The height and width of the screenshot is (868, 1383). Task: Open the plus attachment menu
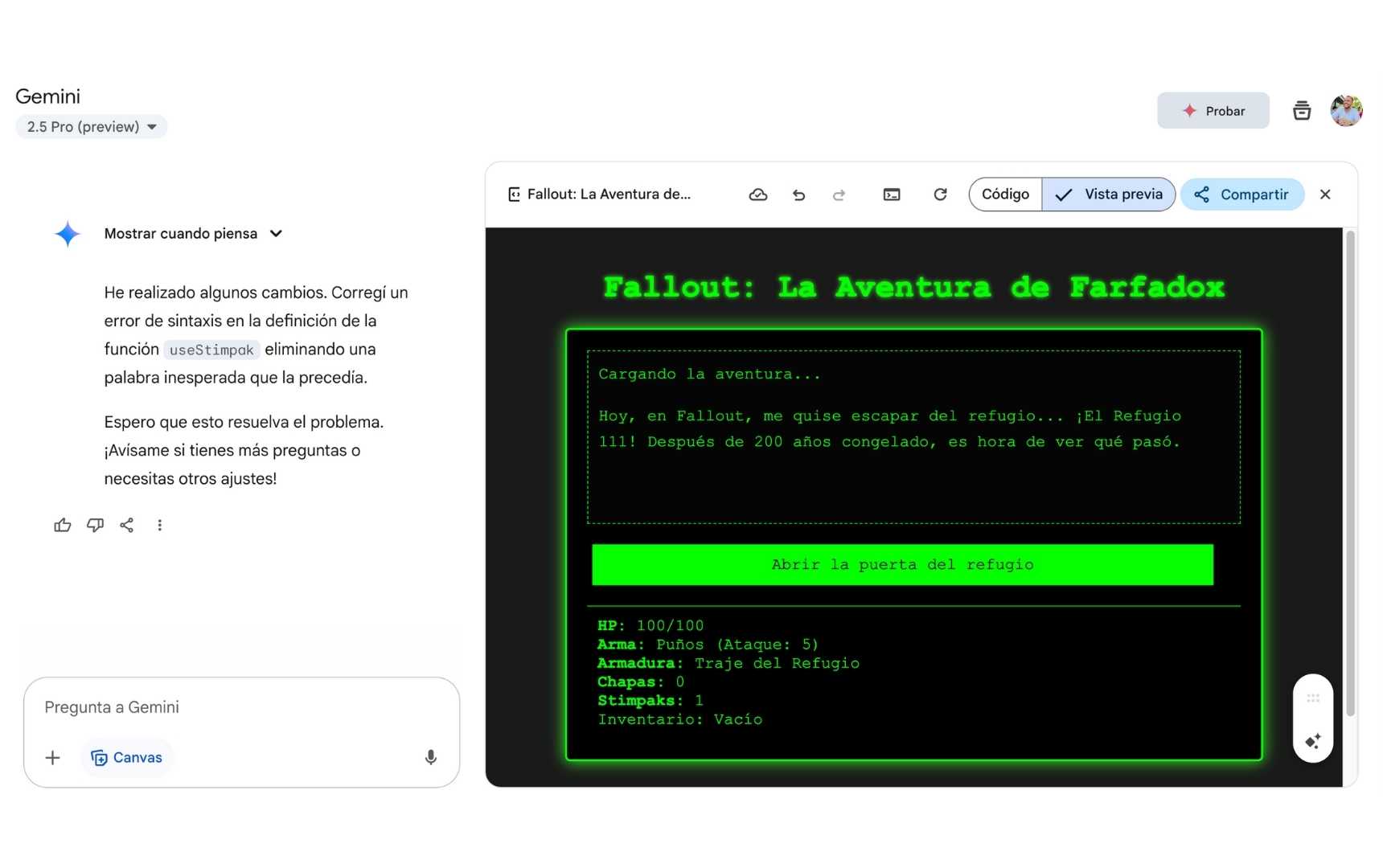click(53, 757)
